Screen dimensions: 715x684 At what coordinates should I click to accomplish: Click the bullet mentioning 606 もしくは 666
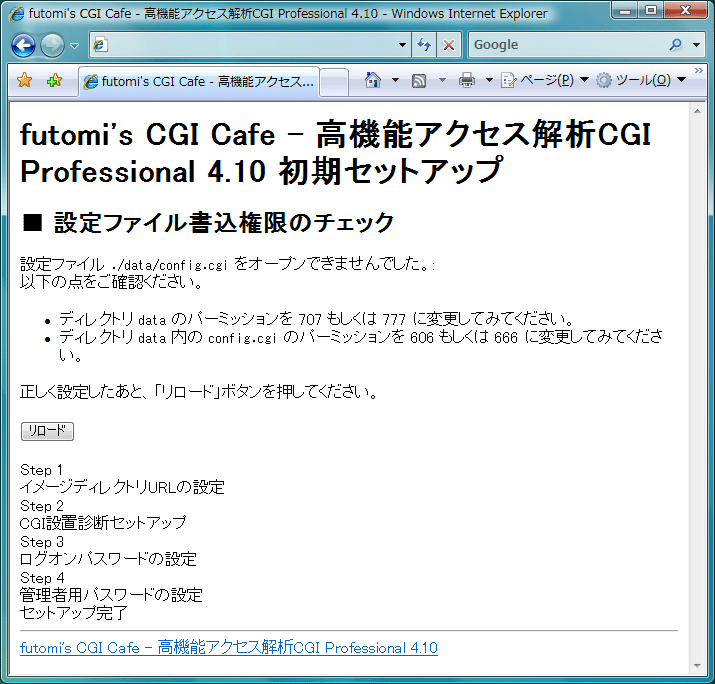pos(360,346)
